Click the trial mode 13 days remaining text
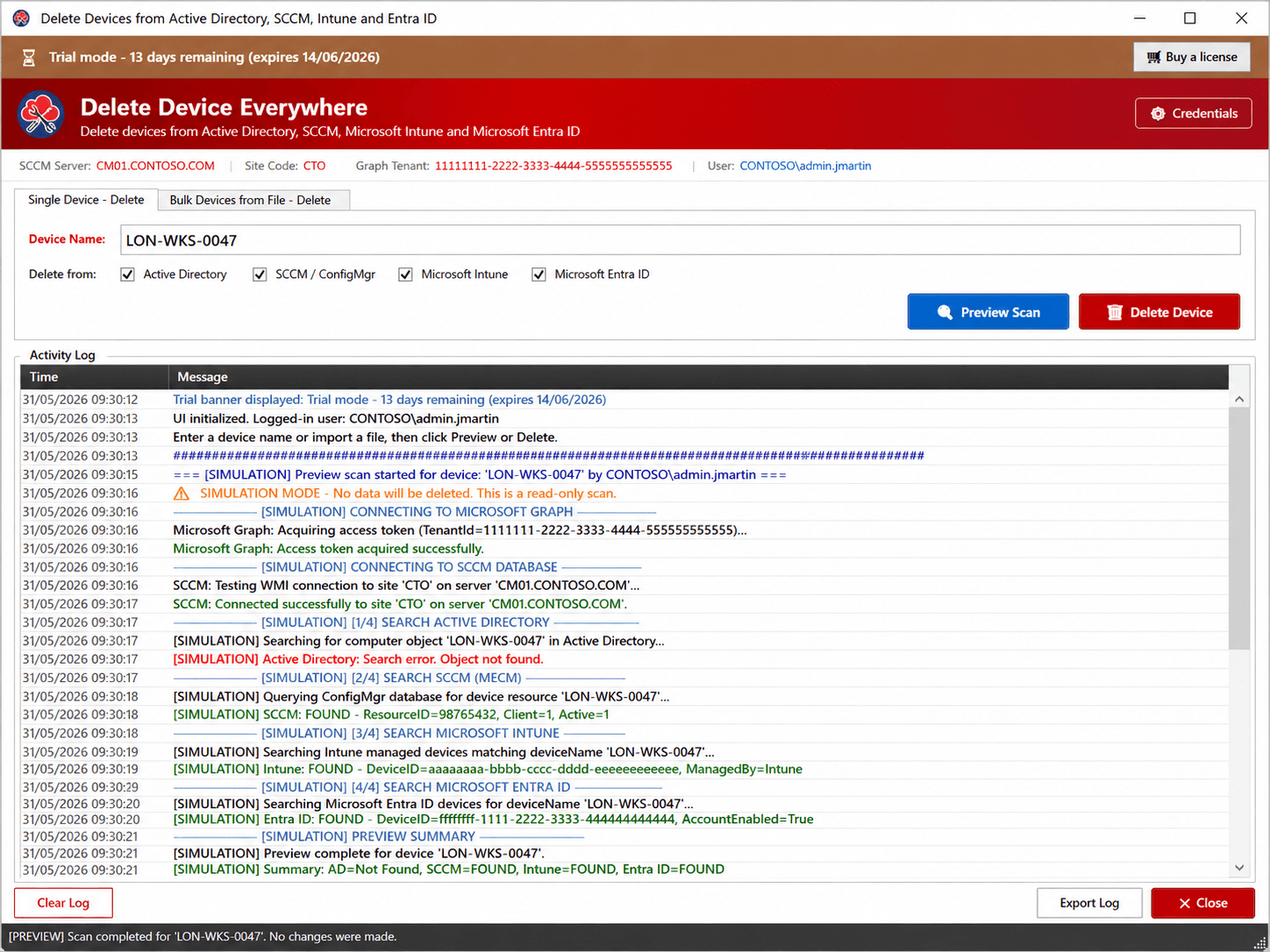 point(214,58)
